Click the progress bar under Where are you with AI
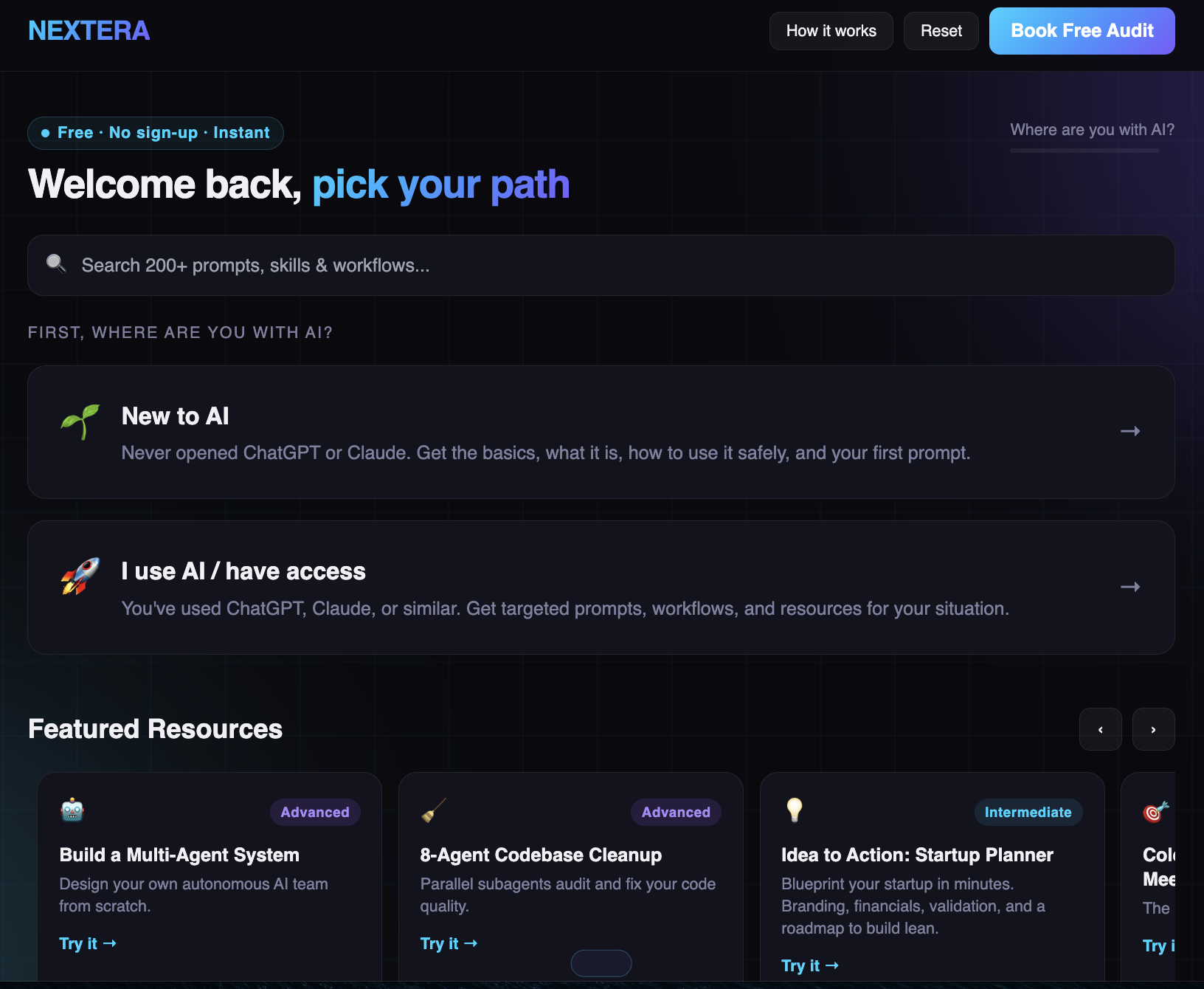 pos(1084,151)
